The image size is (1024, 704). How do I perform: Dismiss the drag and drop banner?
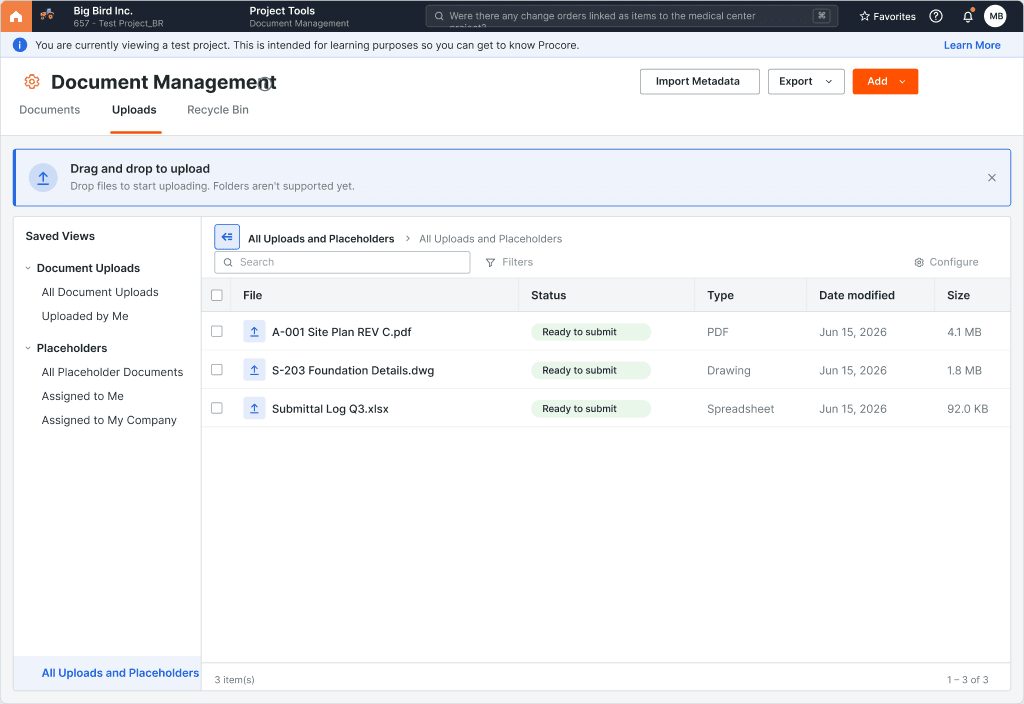tap(991, 178)
